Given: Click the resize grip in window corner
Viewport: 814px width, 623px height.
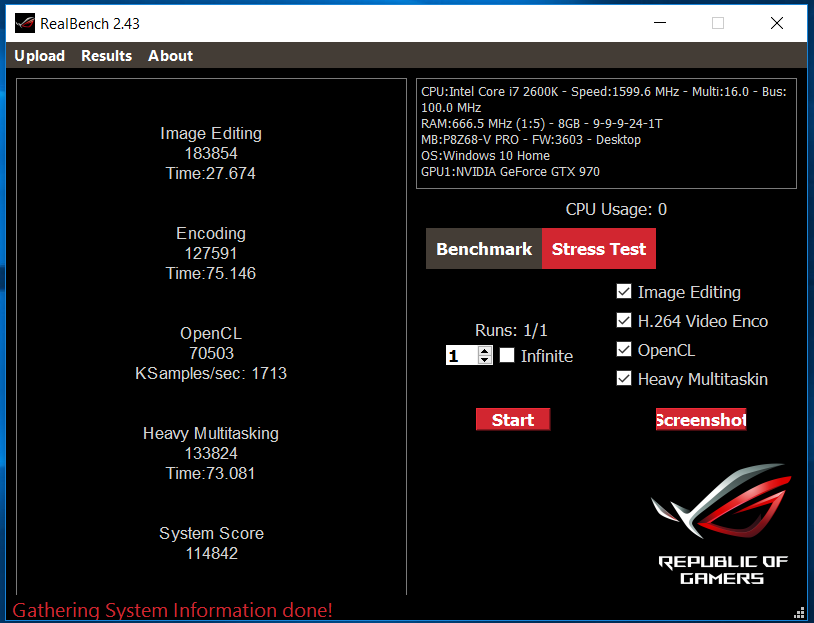Looking at the screenshot, I should (799, 612).
